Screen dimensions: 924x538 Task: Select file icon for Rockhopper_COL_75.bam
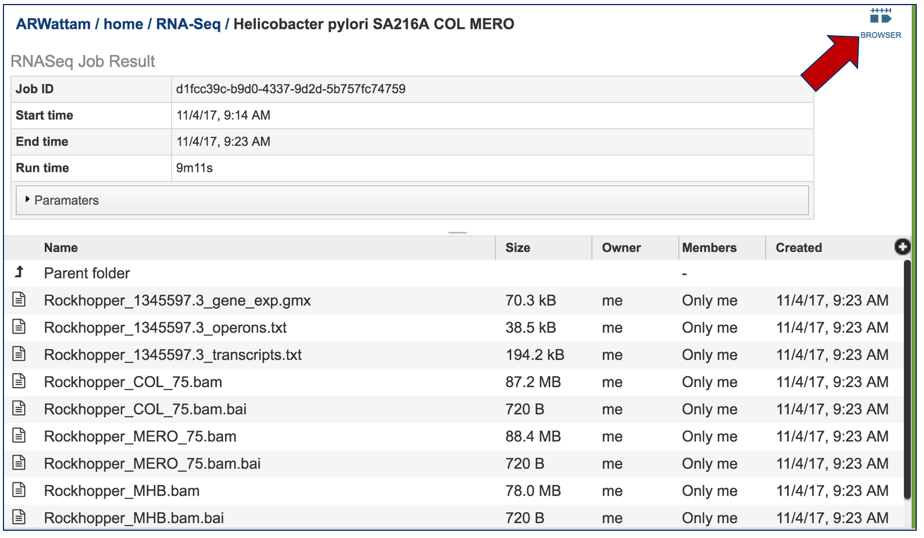pos(19,381)
